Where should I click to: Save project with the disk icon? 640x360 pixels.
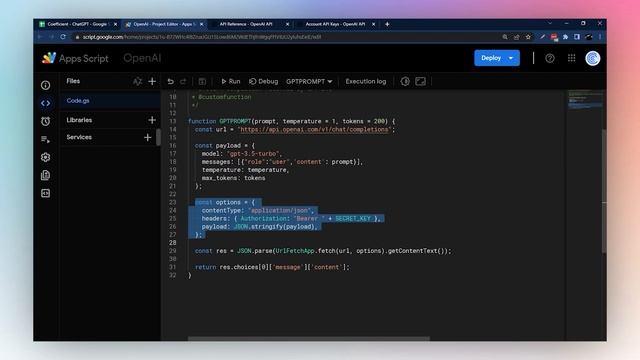pos(202,82)
